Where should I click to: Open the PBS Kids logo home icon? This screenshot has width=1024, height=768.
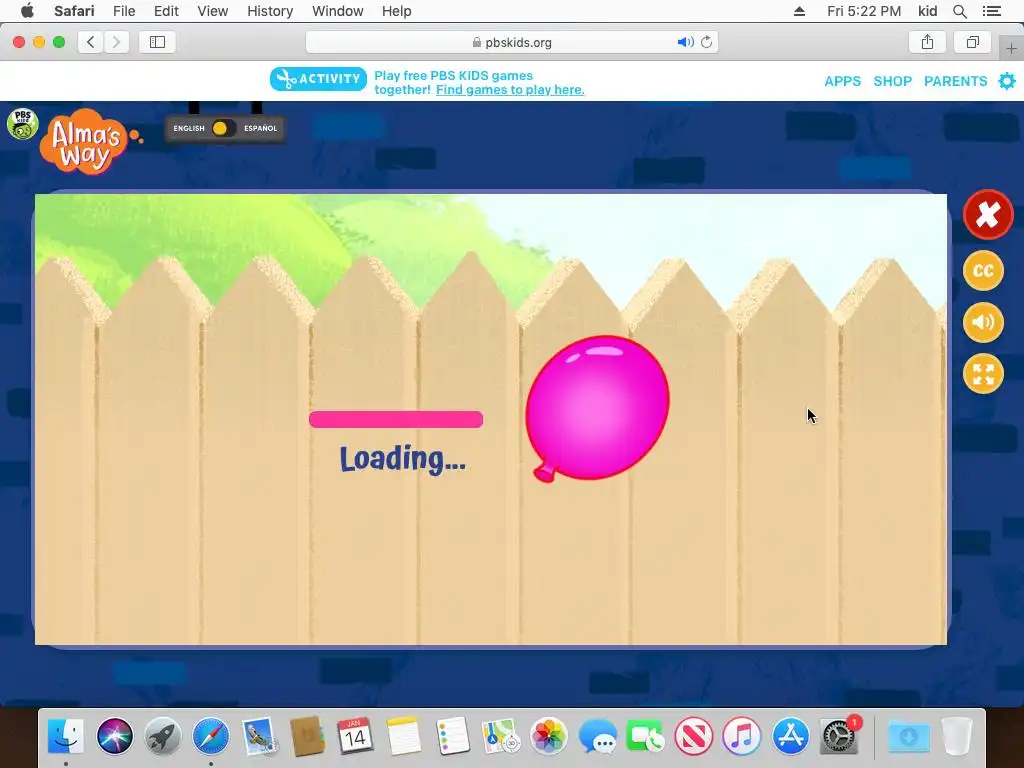pyautogui.click(x=22, y=123)
